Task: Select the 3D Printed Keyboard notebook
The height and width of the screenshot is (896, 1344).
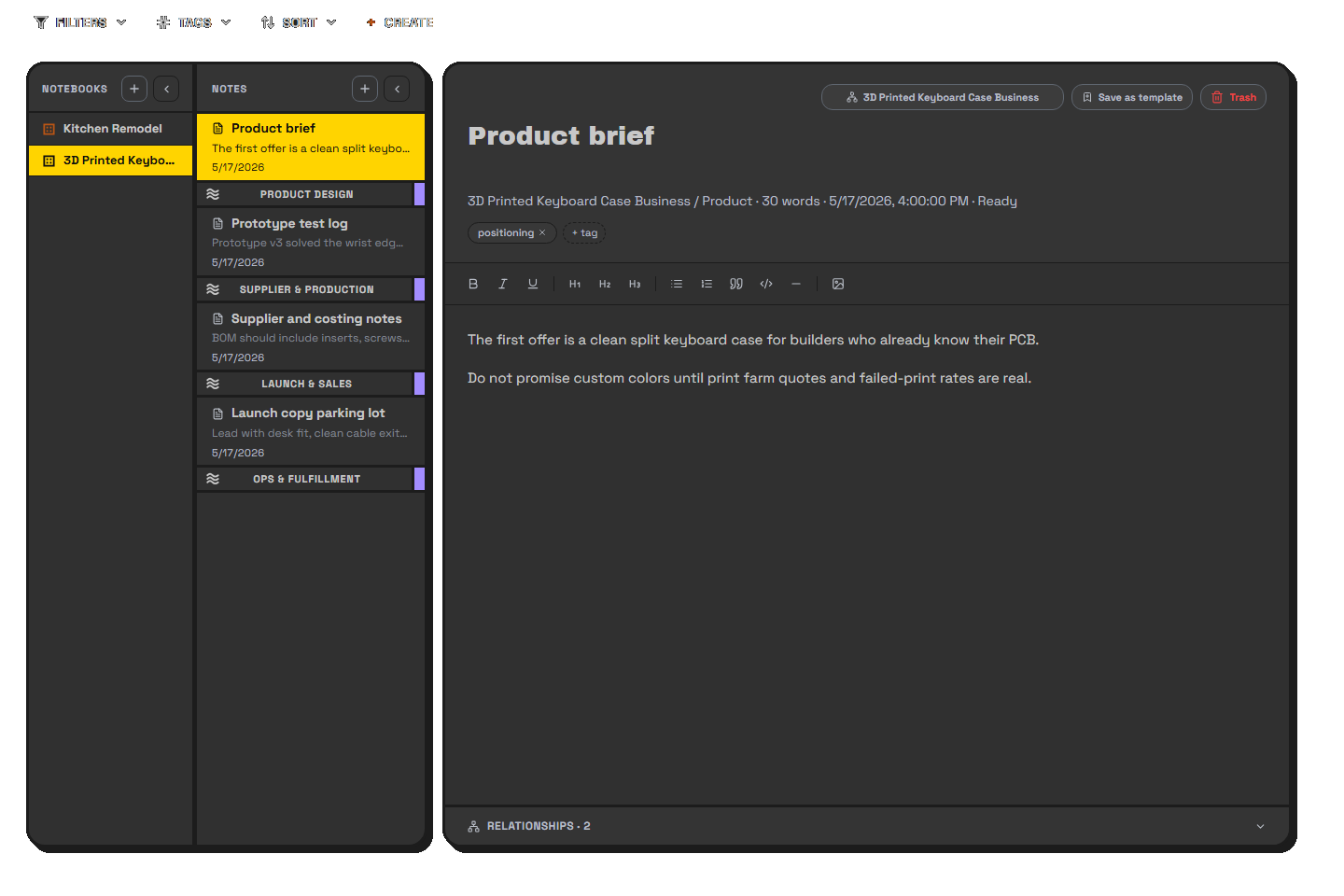Action: tap(111, 161)
